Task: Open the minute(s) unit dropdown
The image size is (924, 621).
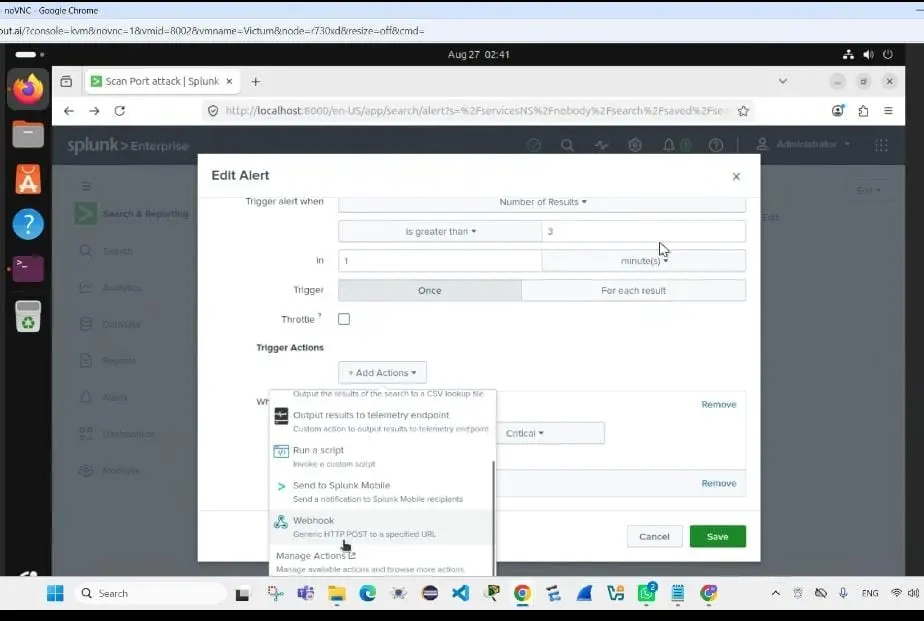Action: coord(644,260)
